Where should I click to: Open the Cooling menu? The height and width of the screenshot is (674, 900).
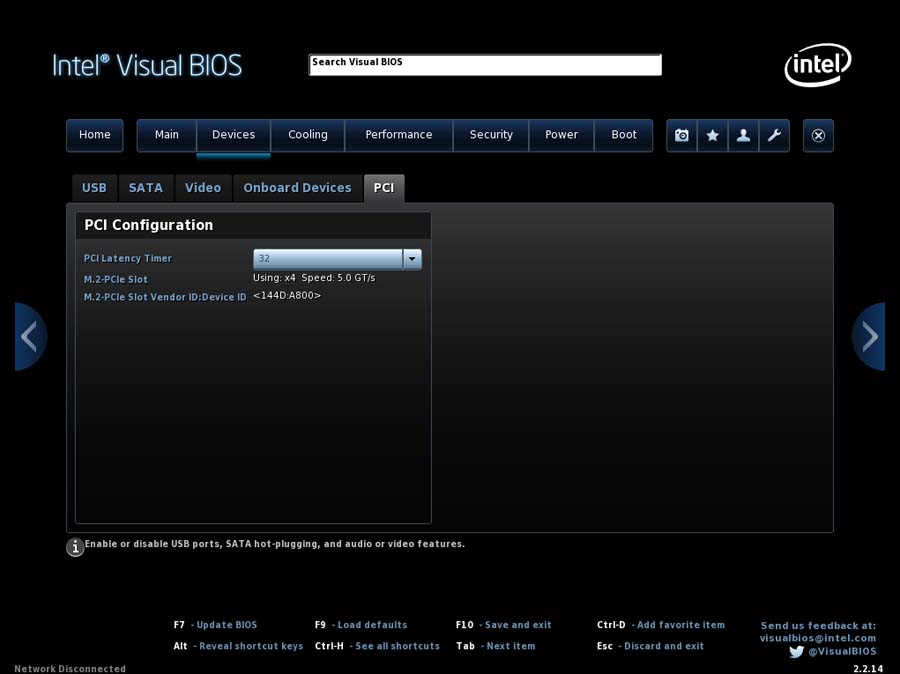308,135
